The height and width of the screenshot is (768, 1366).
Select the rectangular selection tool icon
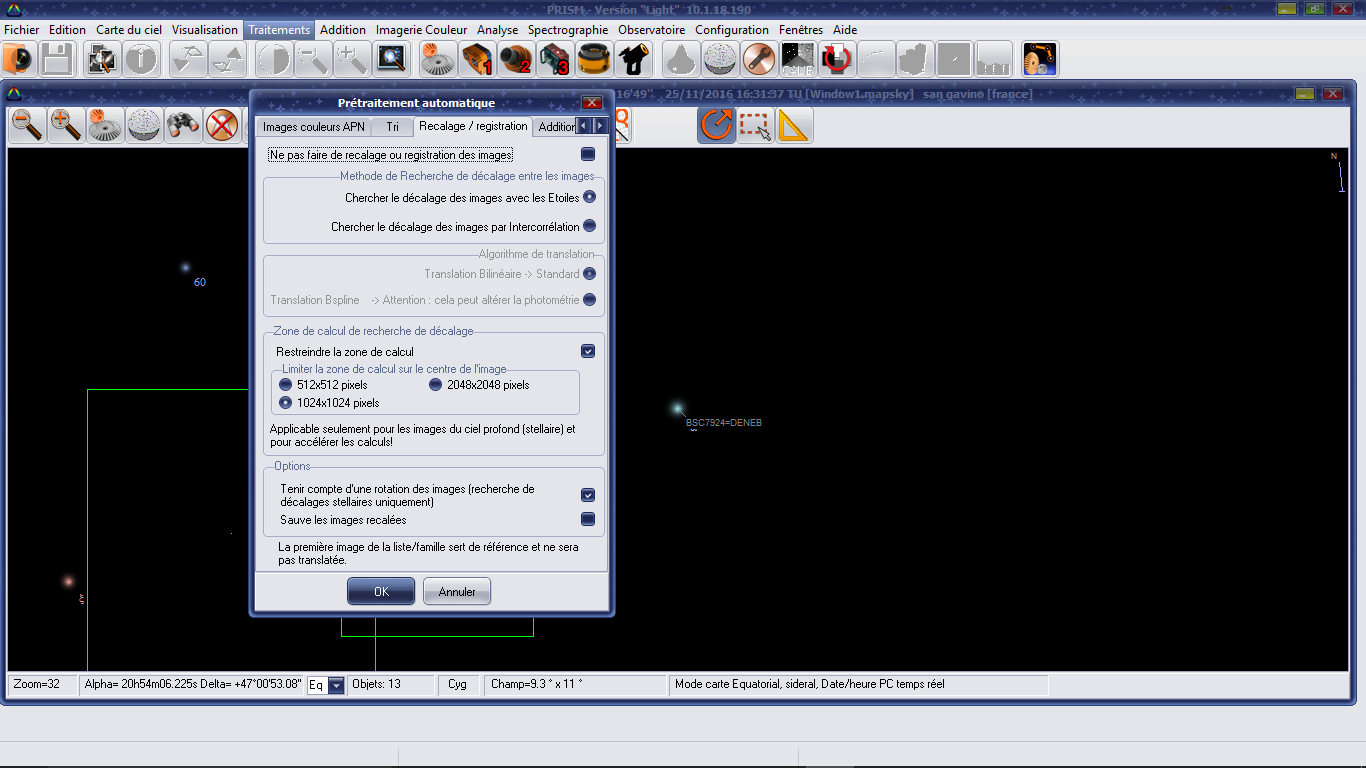pyautogui.click(x=755, y=126)
